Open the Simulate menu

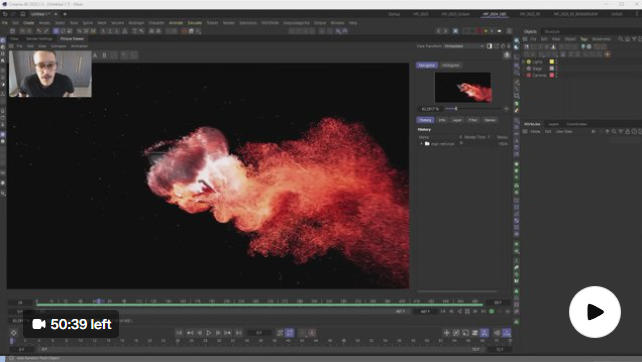pyautogui.click(x=195, y=23)
